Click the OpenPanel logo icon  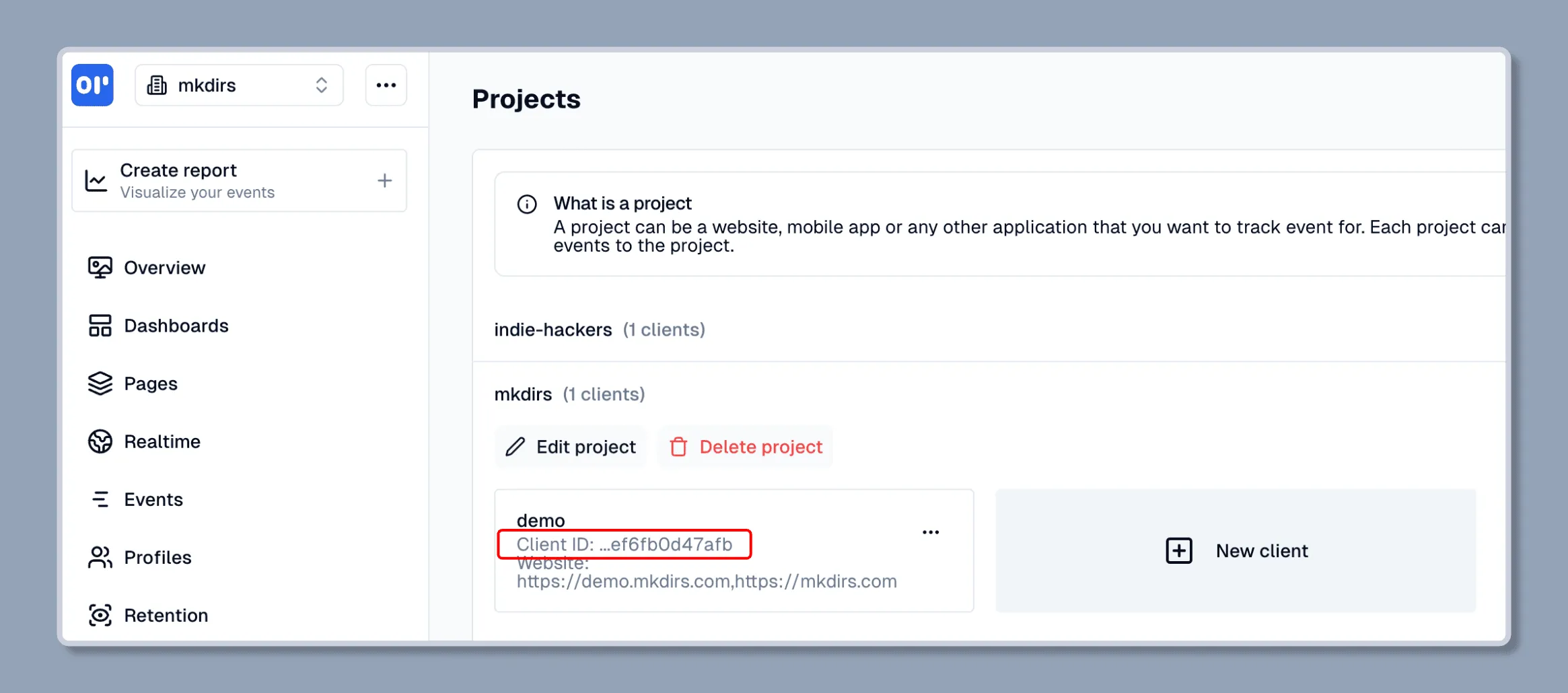click(92, 85)
